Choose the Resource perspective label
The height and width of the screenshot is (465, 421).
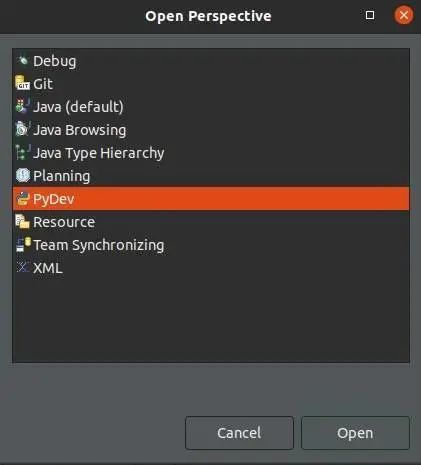[64, 222]
